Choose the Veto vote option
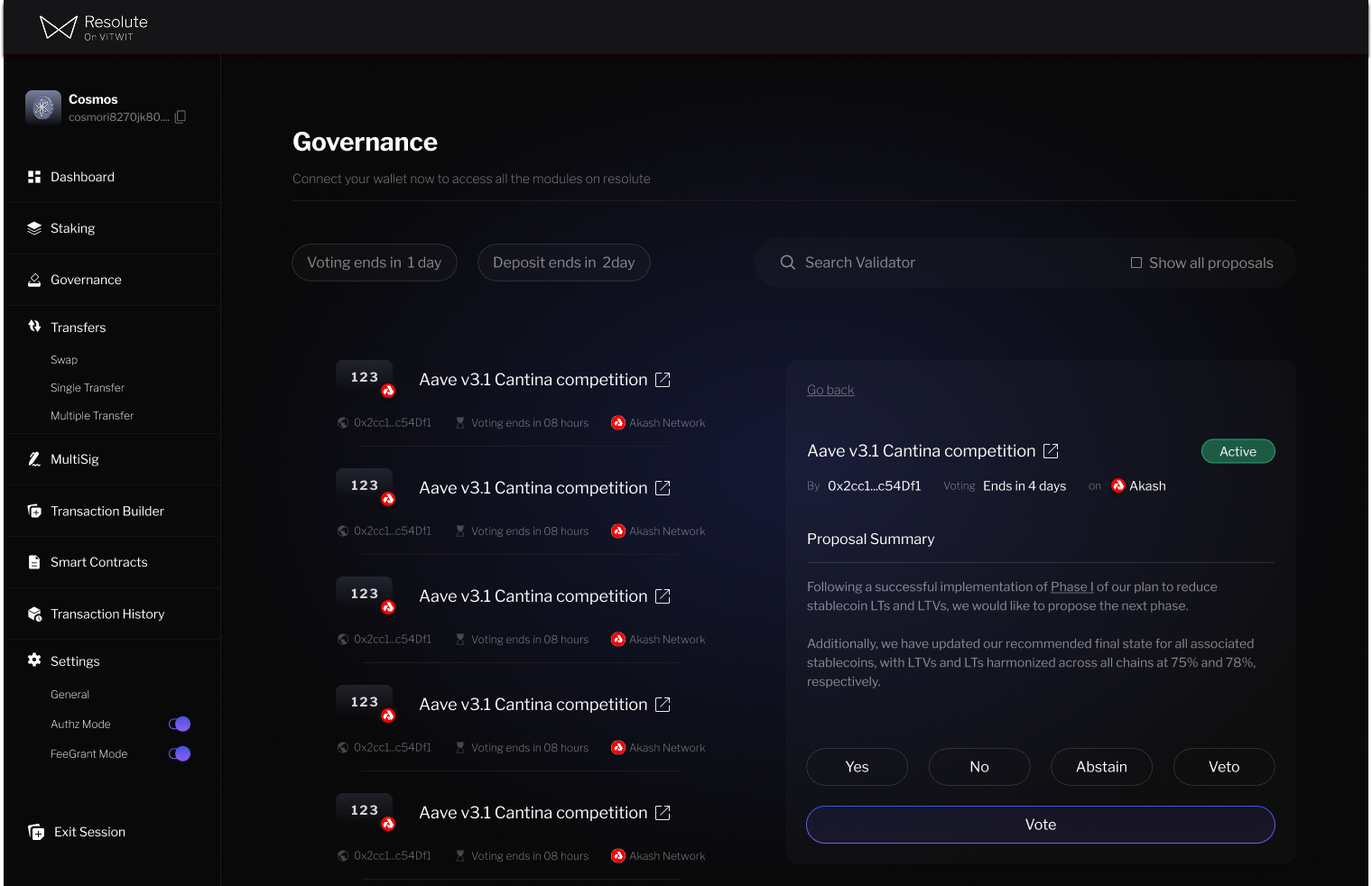Image resolution: width=1372 pixels, height=886 pixels. (x=1224, y=767)
